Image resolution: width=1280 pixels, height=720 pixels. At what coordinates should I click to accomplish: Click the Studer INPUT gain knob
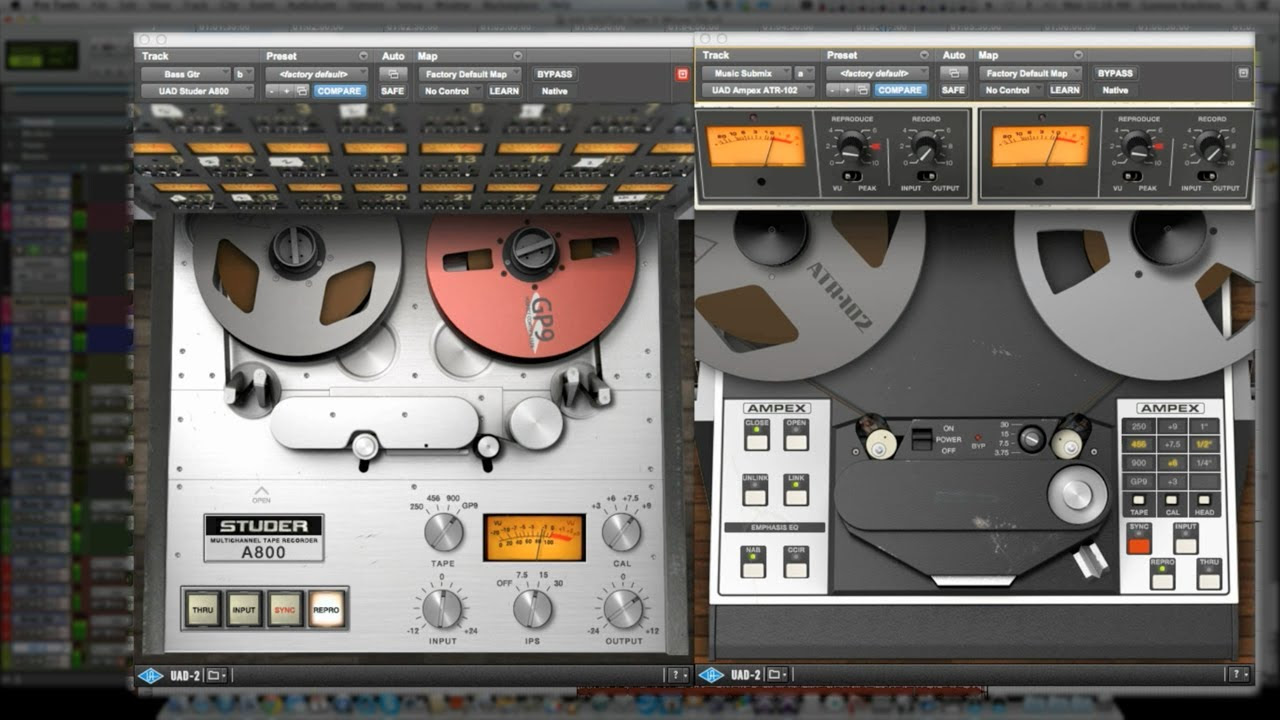(x=441, y=607)
